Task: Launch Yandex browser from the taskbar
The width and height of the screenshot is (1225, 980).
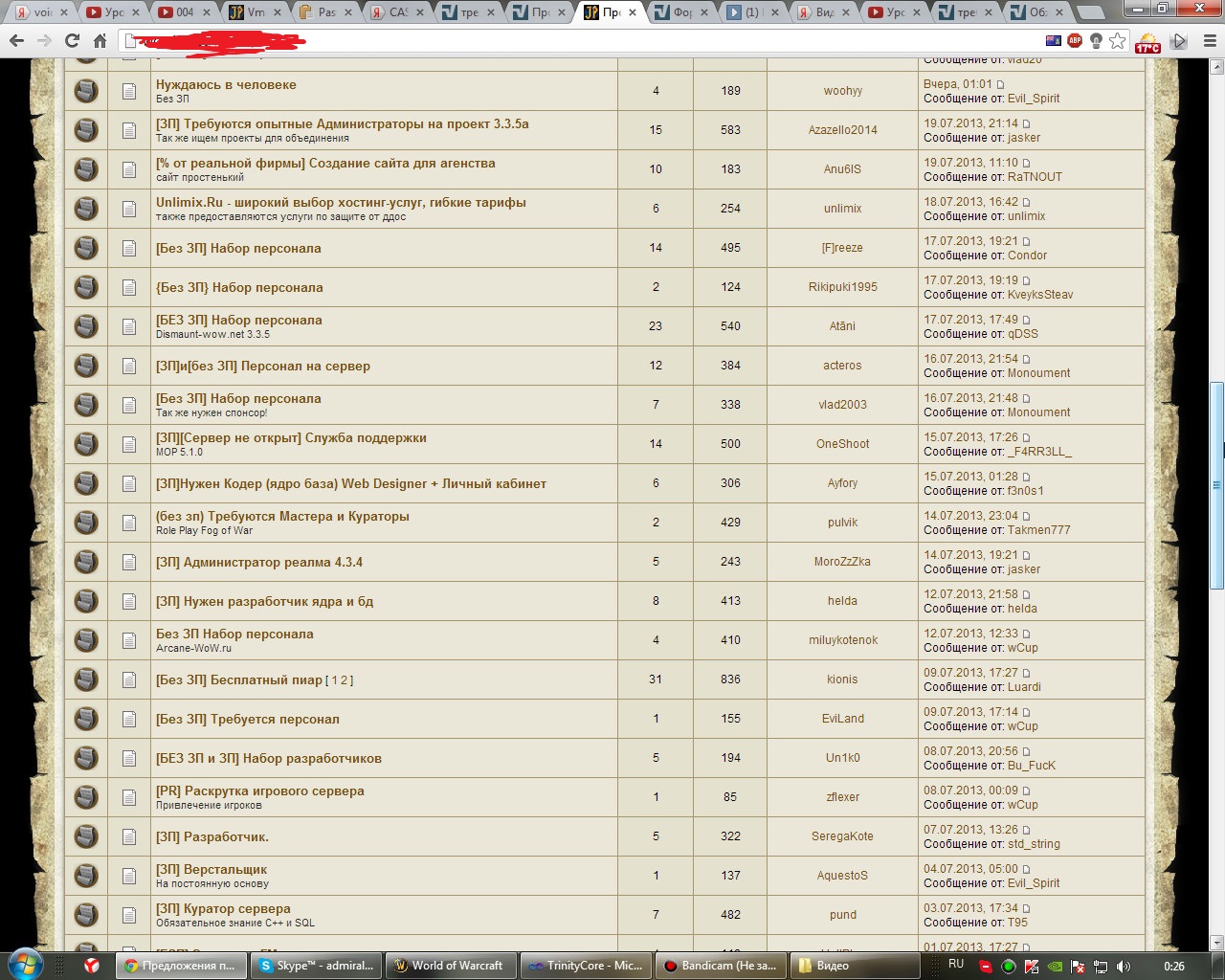Action: [x=92, y=966]
